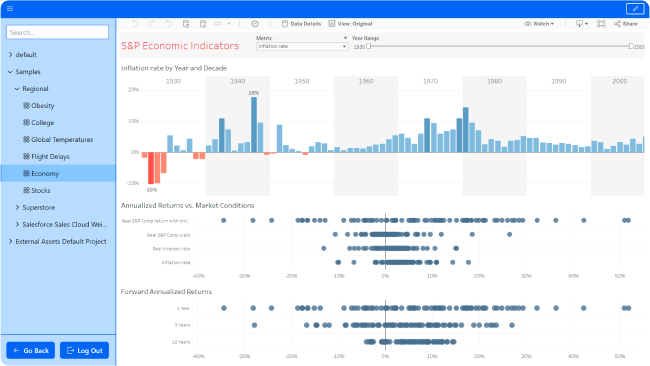Open the comments dropdown icon
This screenshot has height=366, width=650.
coord(582,24)
